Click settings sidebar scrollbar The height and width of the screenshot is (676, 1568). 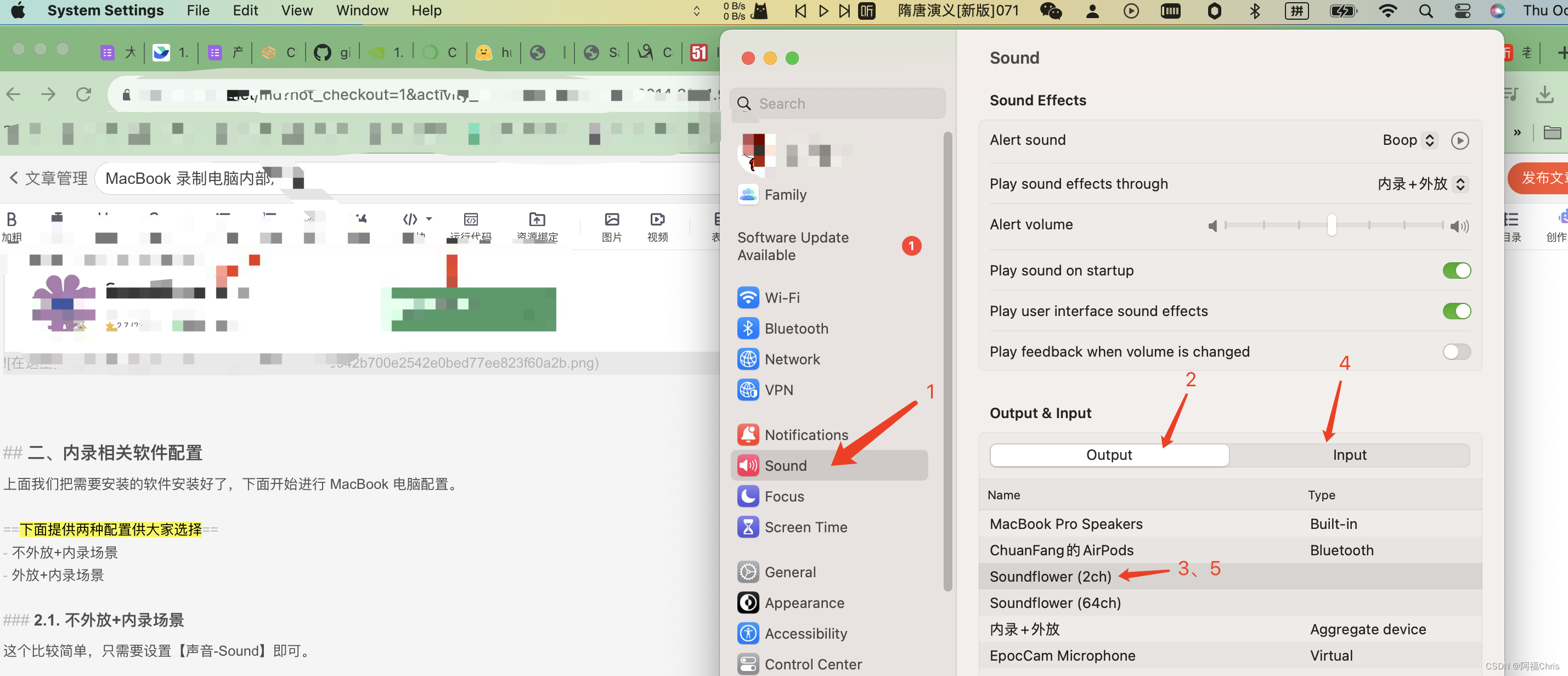pos(947,360)
